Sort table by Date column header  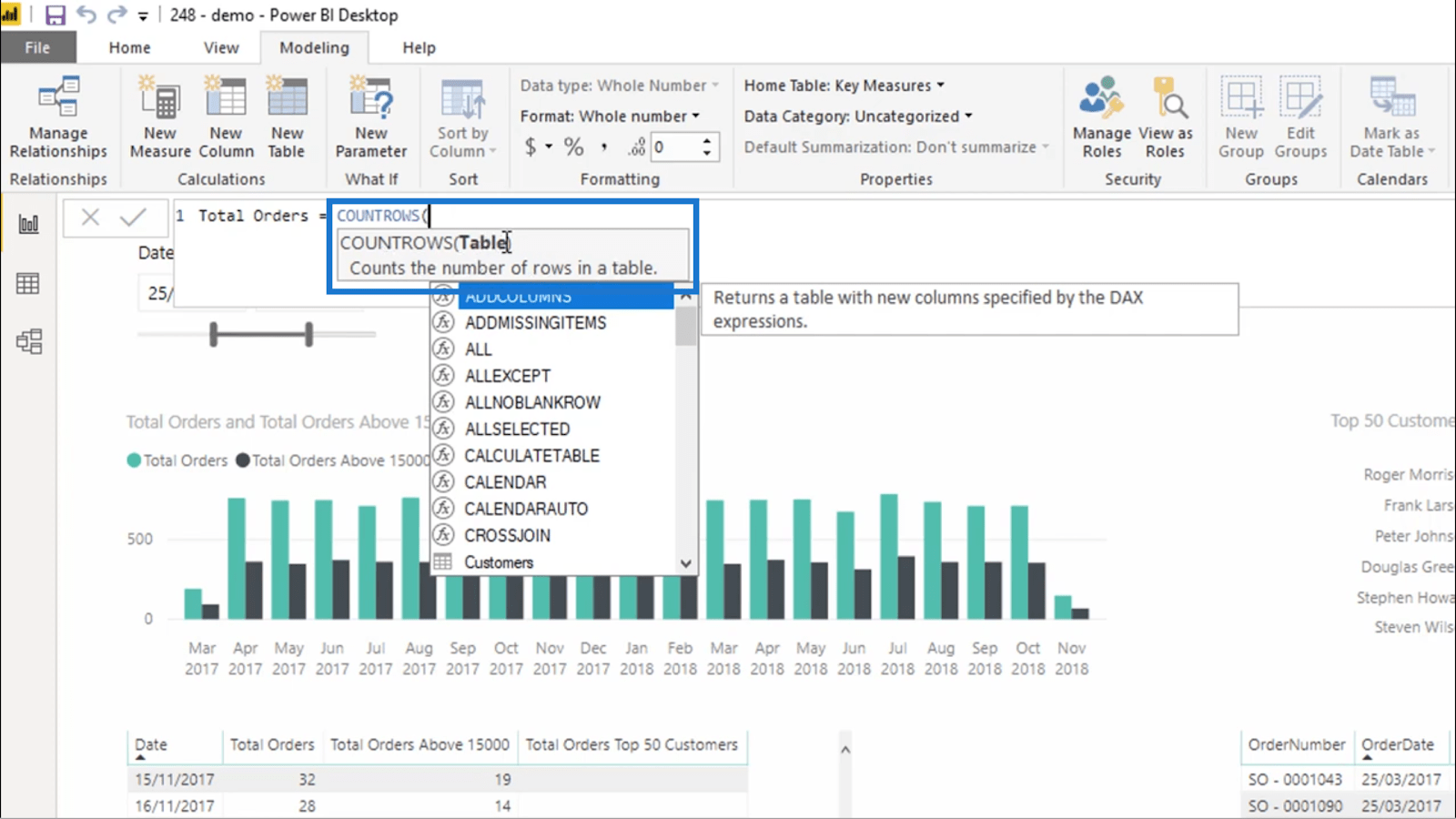[151, 744]
